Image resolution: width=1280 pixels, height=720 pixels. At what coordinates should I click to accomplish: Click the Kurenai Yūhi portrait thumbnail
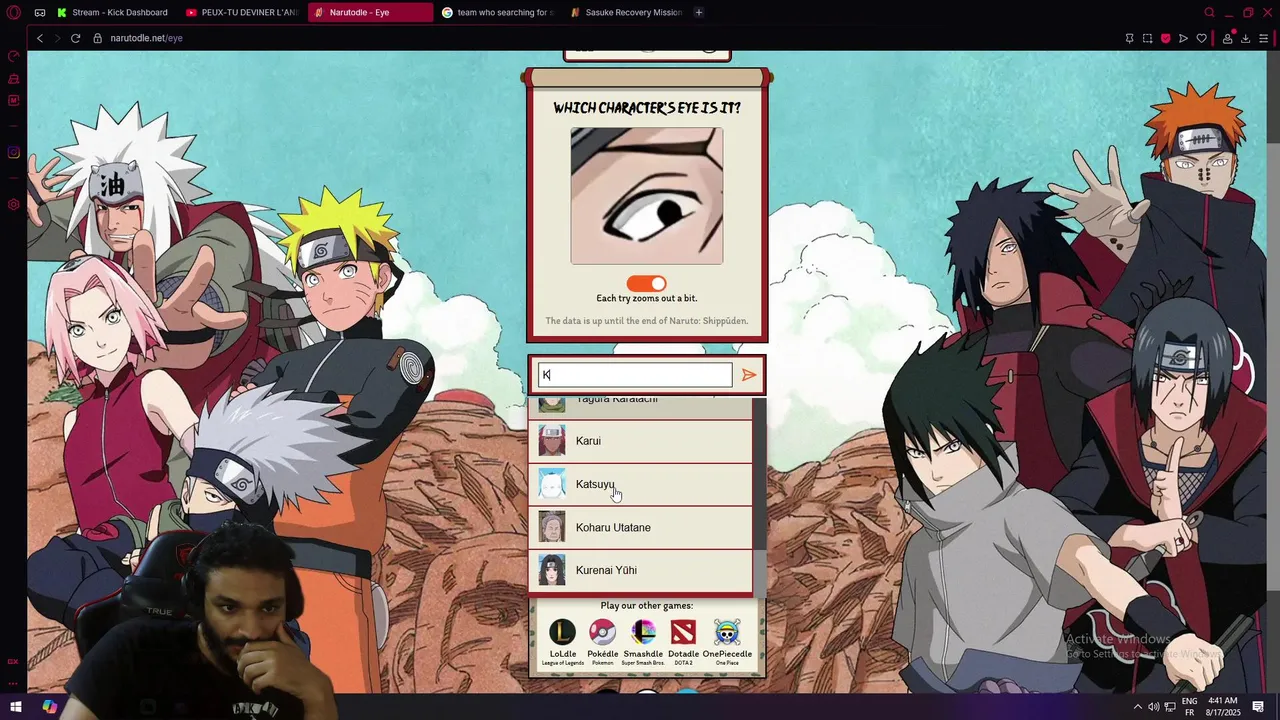[552, 570]
